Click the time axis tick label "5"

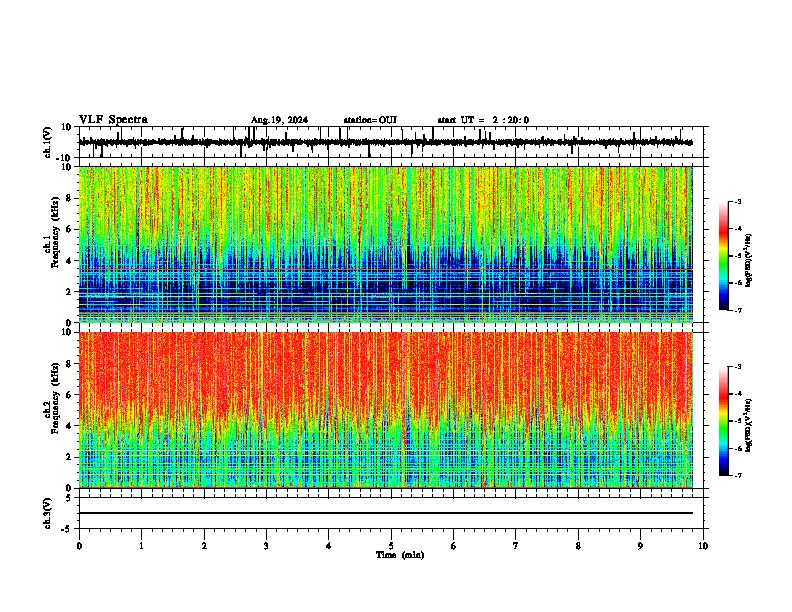coord(391,546)
